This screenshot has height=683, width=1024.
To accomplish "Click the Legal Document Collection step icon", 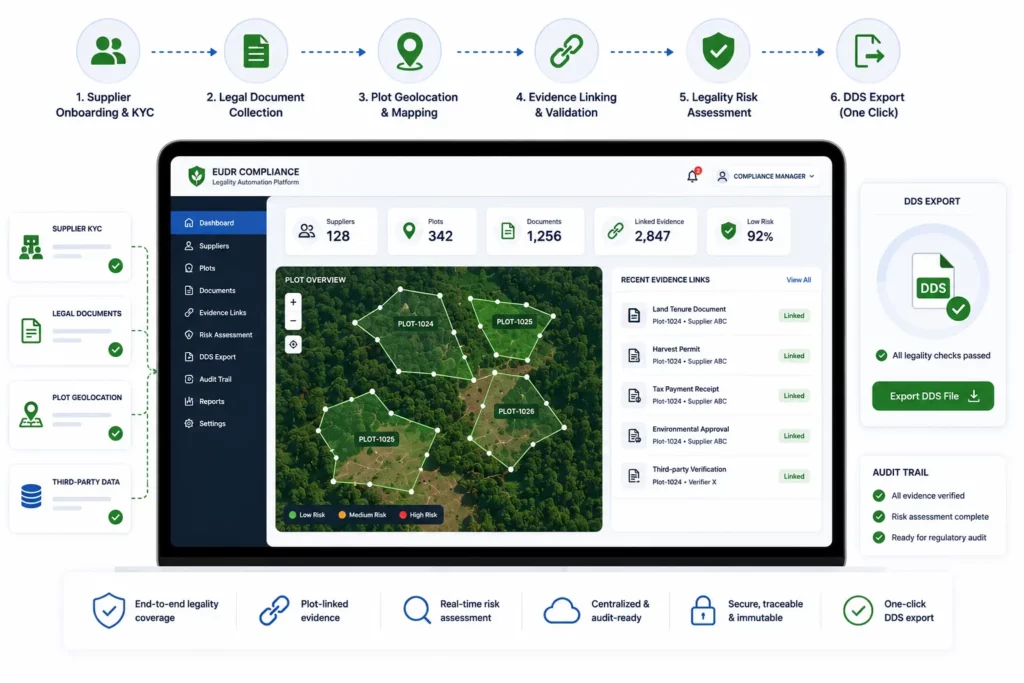I will click(x=256, y=51).
